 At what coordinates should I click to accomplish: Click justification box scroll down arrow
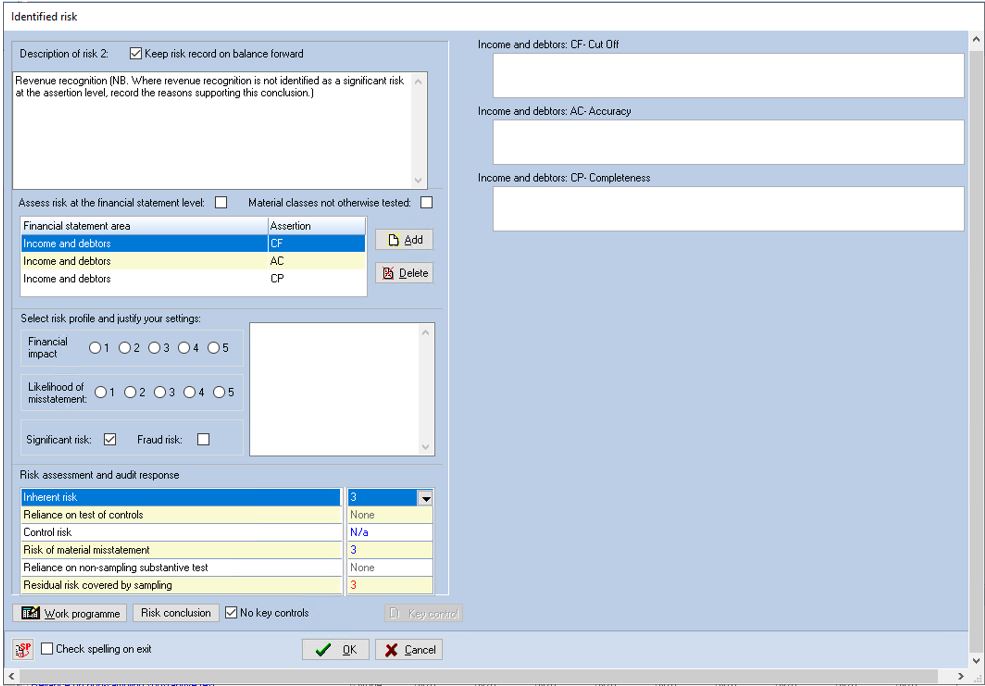coord(426,447)
